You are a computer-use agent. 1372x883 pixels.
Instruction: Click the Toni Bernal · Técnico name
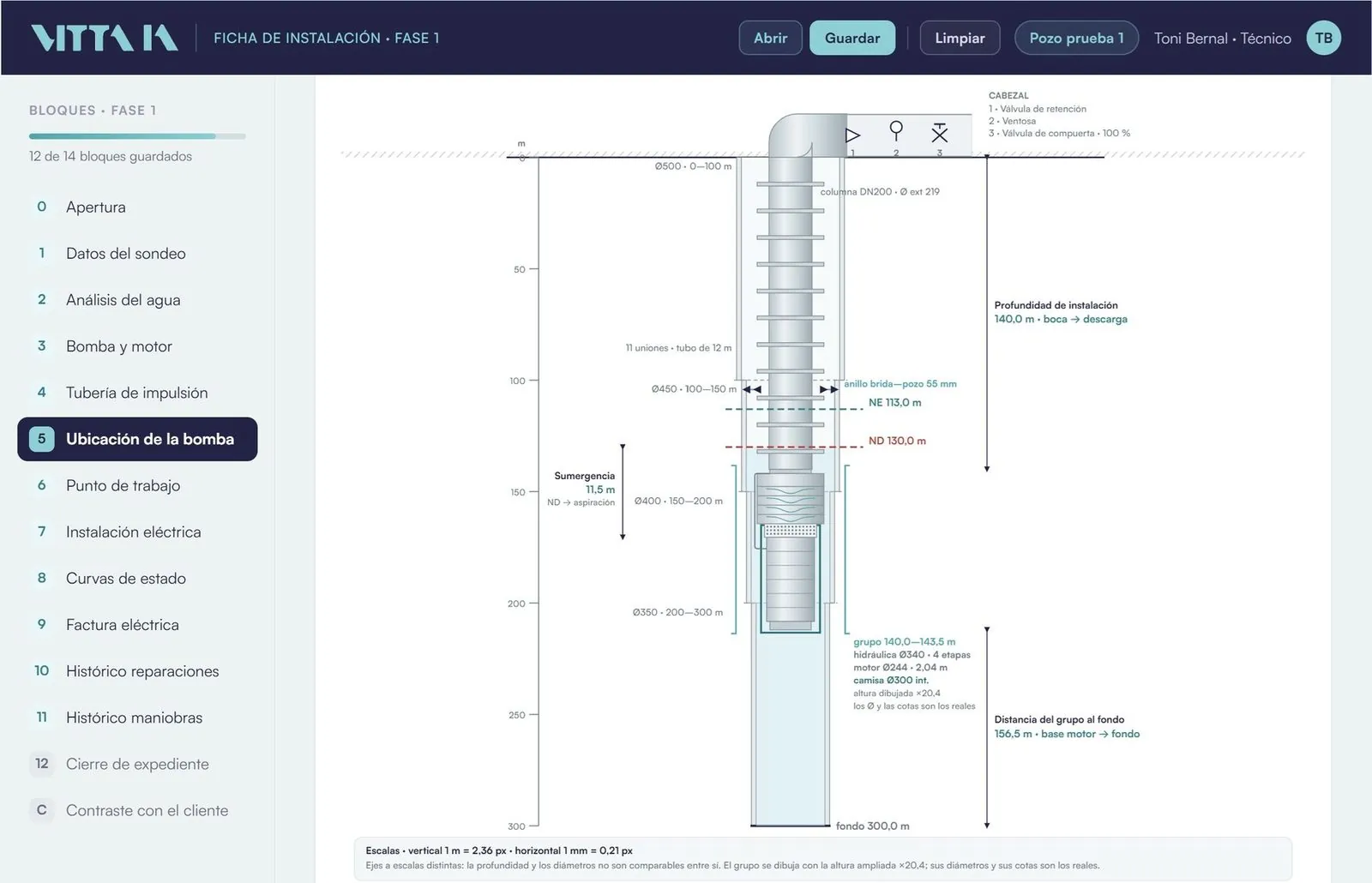tap(1222, 38)
